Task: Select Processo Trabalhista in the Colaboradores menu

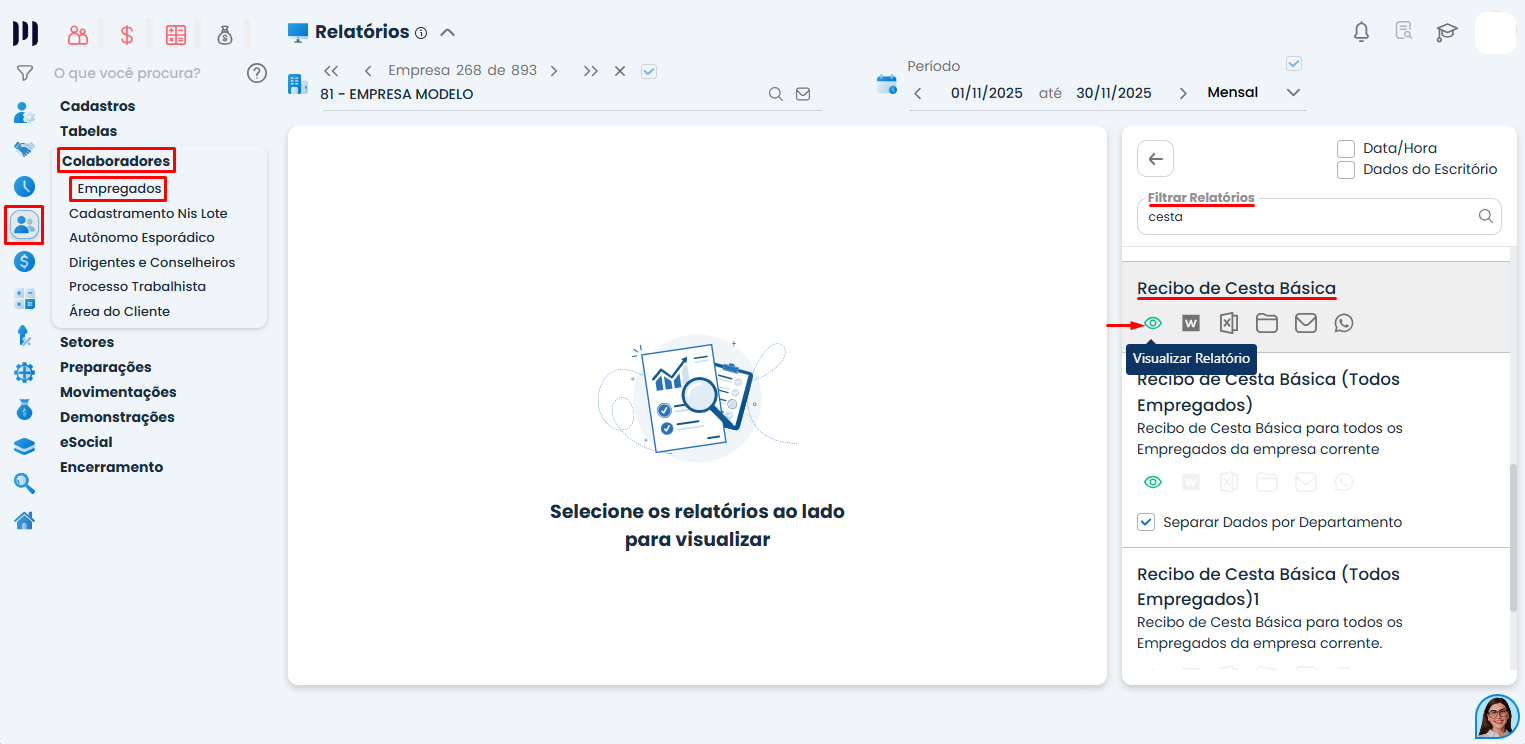Action: click(137, 286)
